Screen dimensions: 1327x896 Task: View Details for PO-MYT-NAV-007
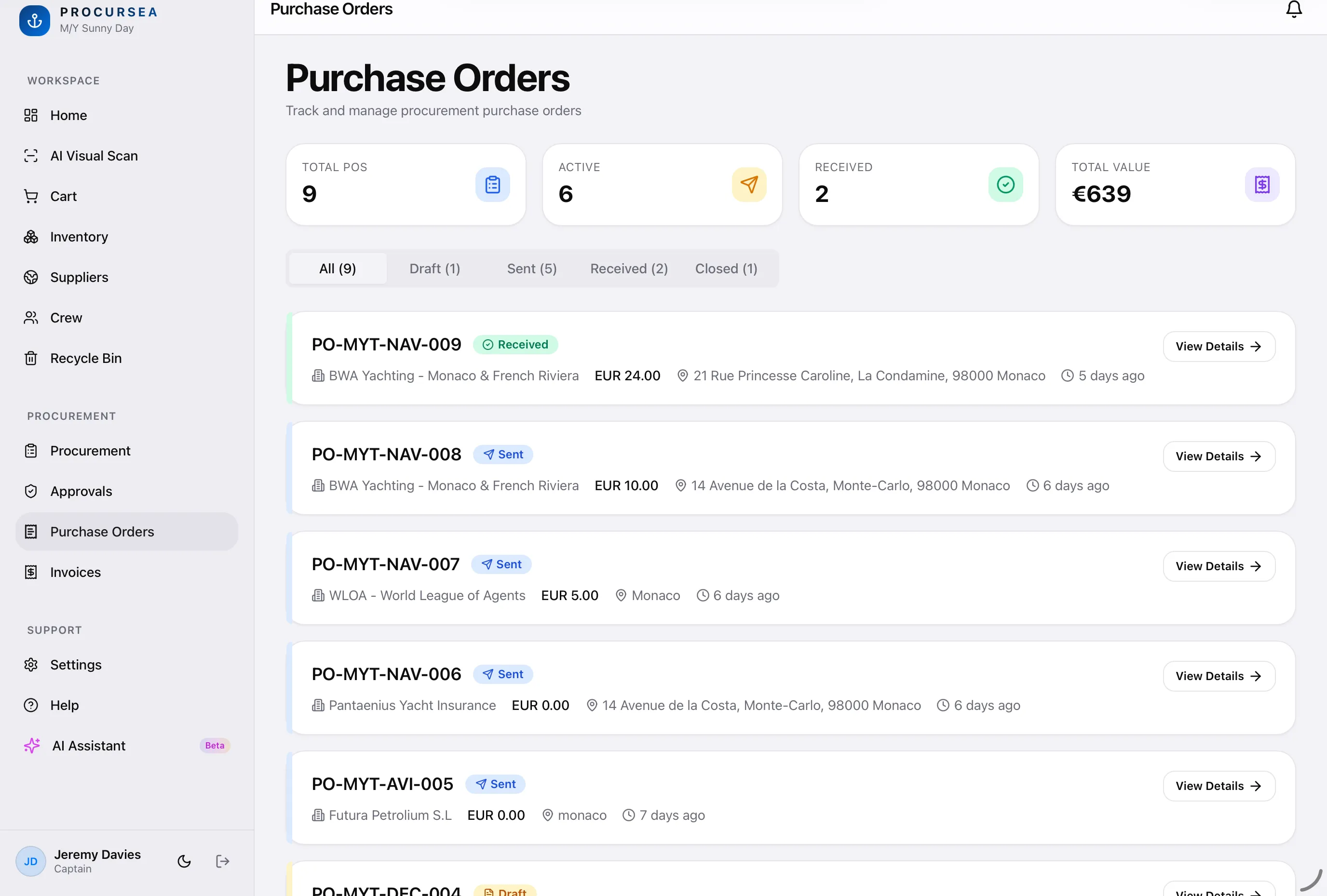tap(1219, 566)
